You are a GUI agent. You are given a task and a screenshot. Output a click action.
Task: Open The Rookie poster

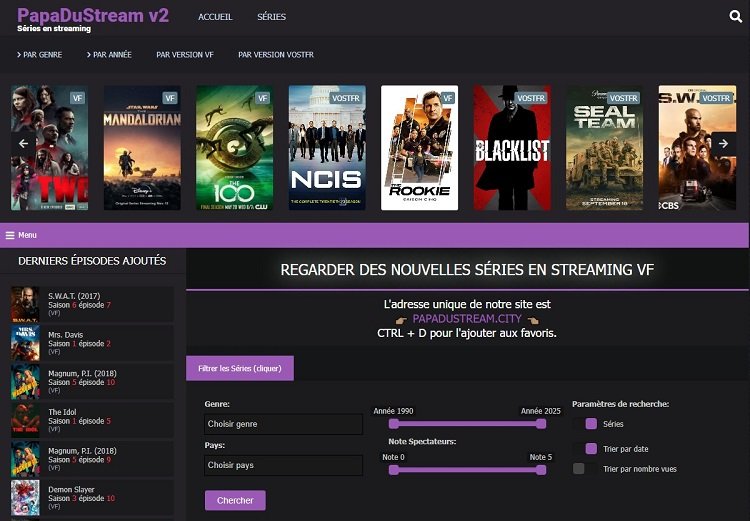point(419,148)
